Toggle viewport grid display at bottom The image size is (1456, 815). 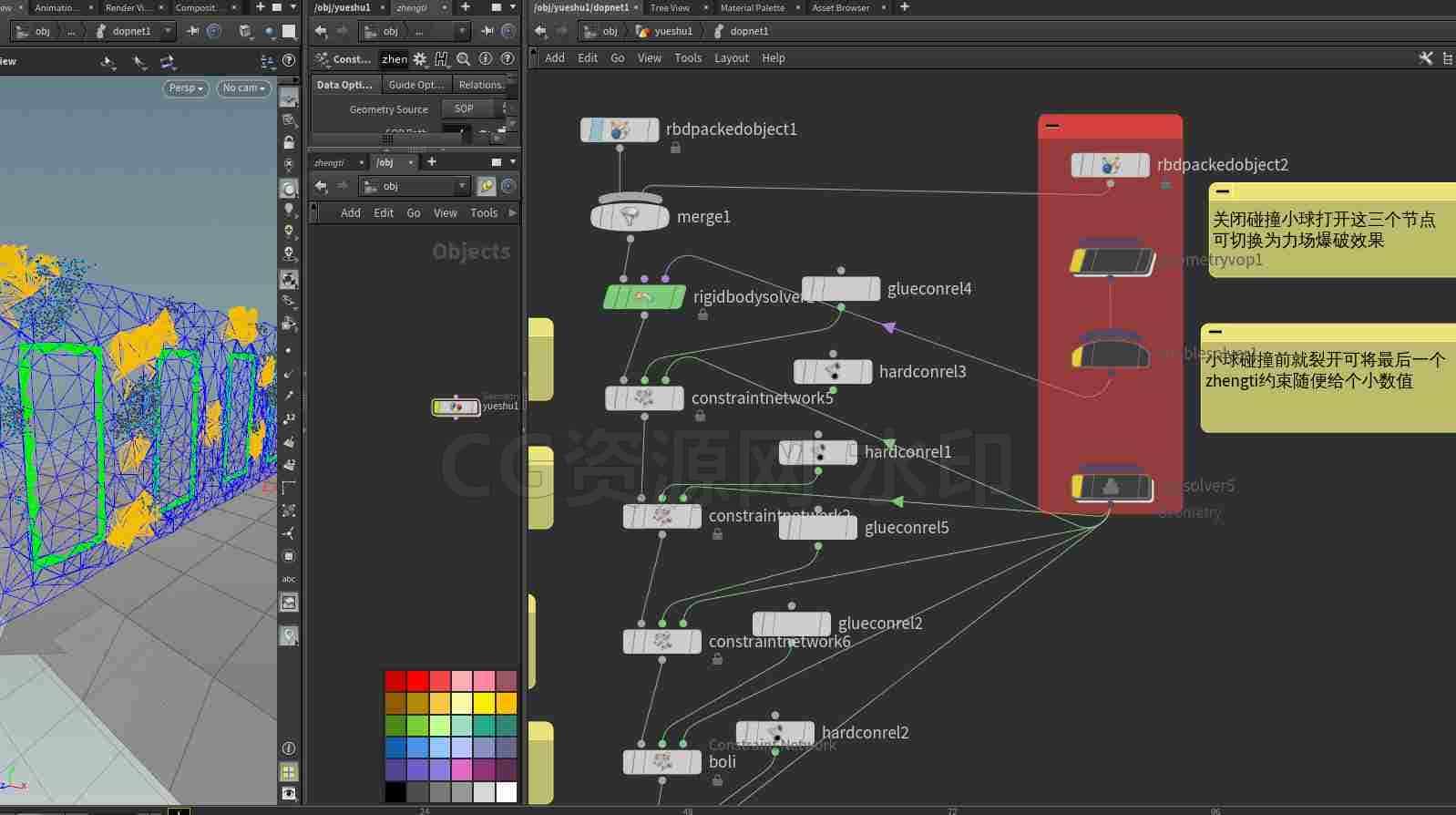tap(289, 772)
